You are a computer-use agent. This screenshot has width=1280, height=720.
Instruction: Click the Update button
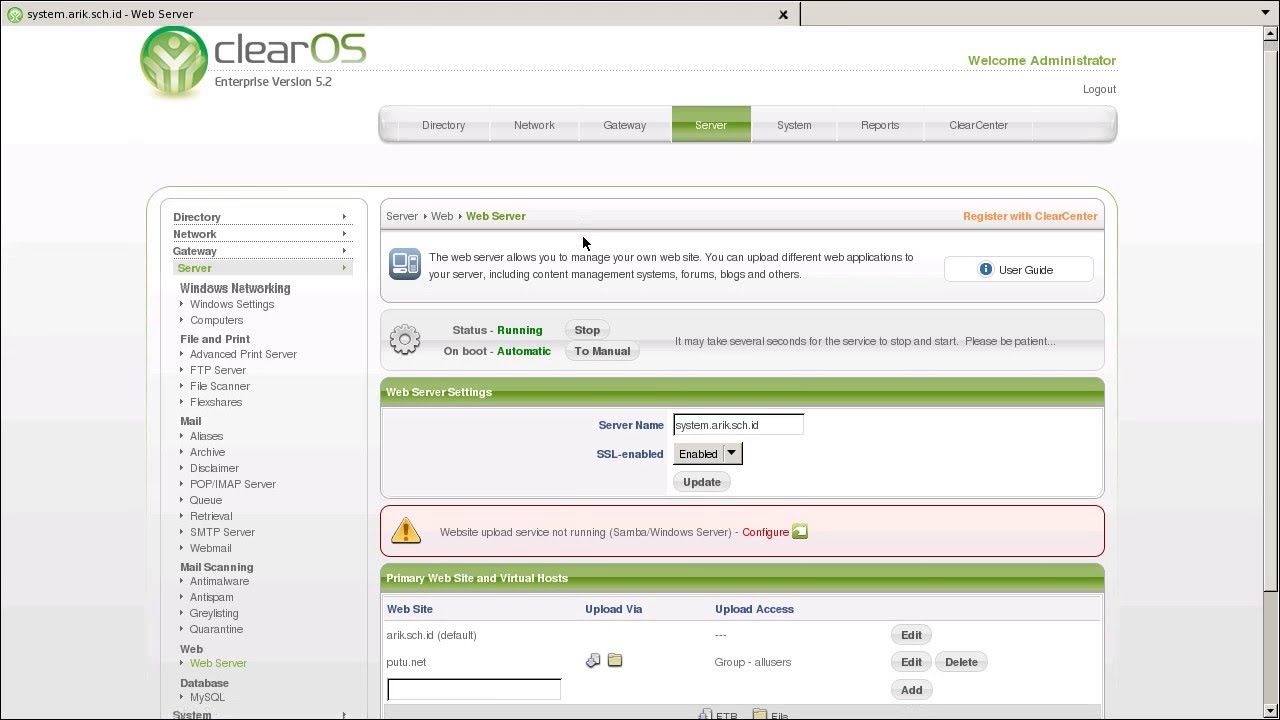tap(702, 482)
